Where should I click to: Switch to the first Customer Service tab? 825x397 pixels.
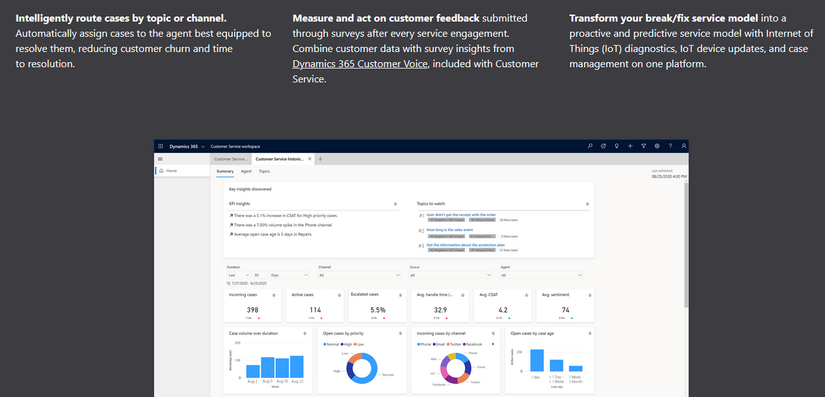(x=230, y=159)
